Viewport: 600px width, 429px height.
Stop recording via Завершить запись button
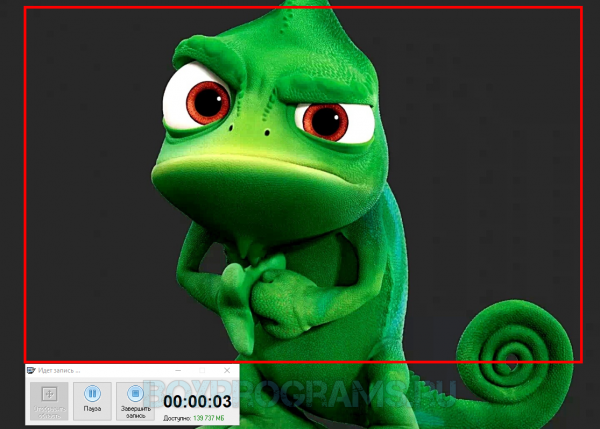pyautogui.click(x=135, y=401)
